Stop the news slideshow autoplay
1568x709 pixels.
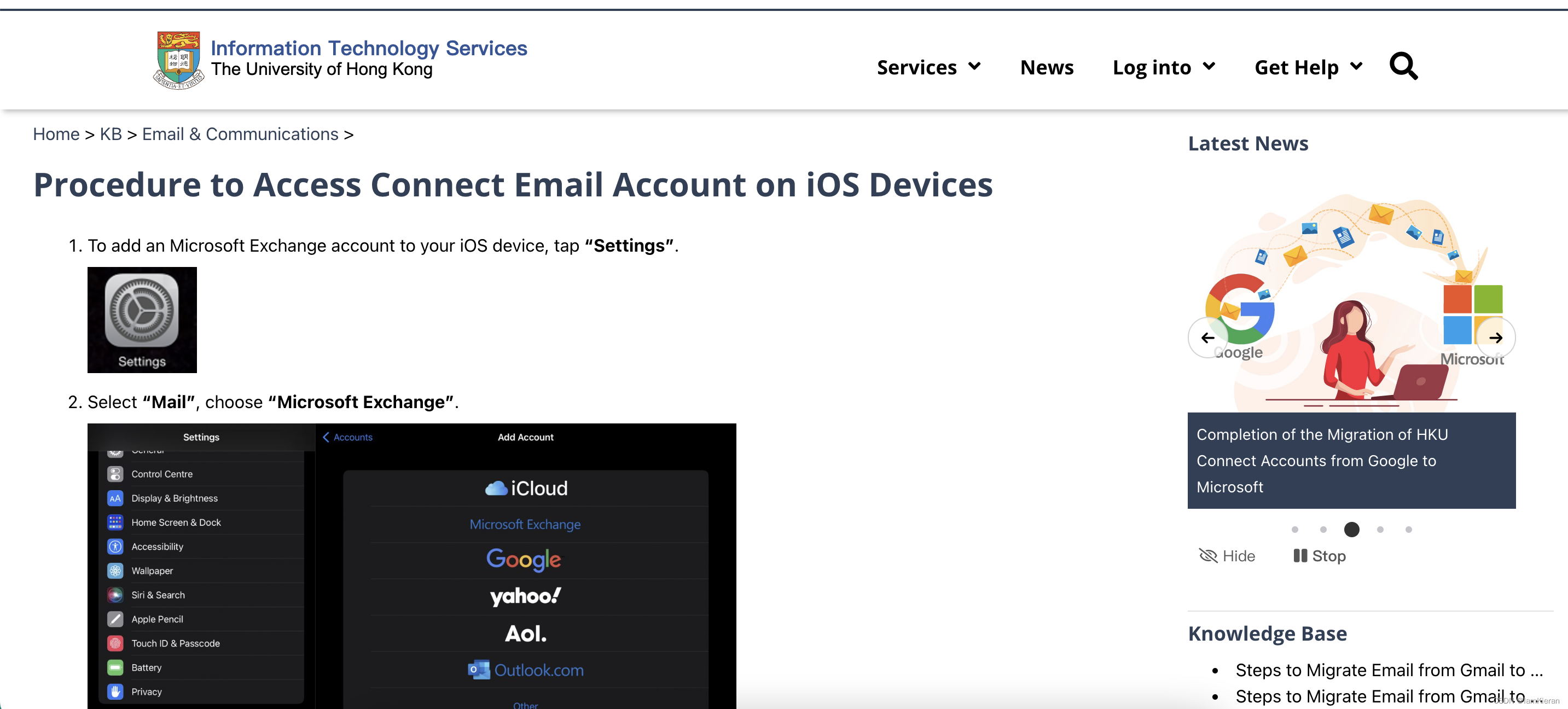1319,556
